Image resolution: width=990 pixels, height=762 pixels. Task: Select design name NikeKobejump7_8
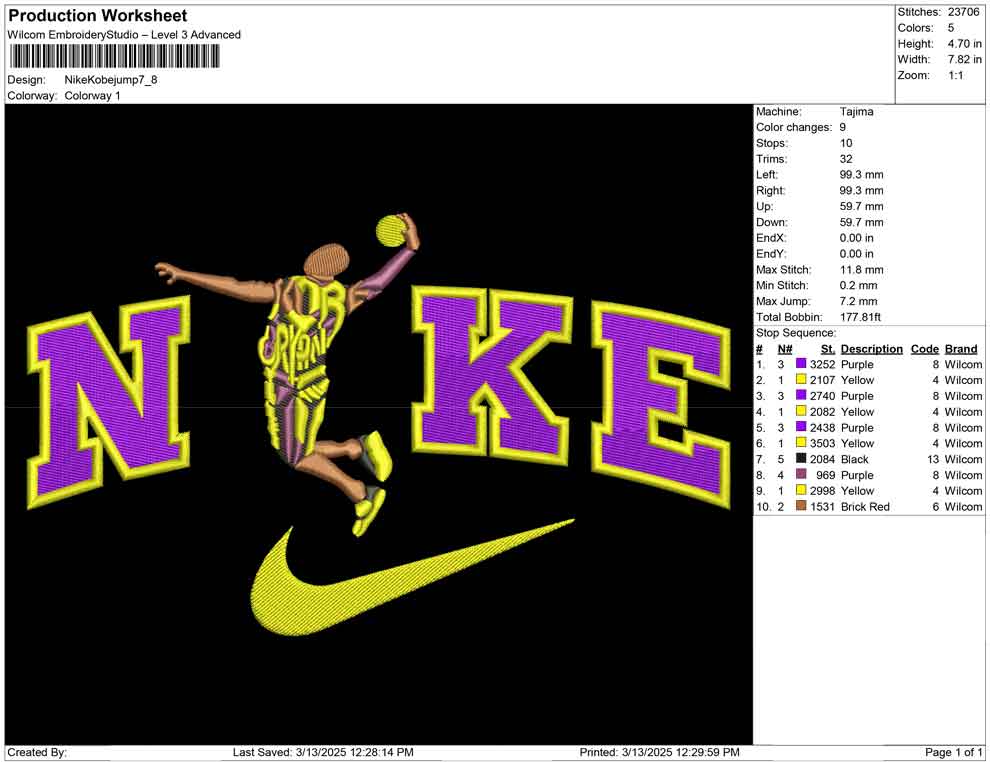[110, 80]
